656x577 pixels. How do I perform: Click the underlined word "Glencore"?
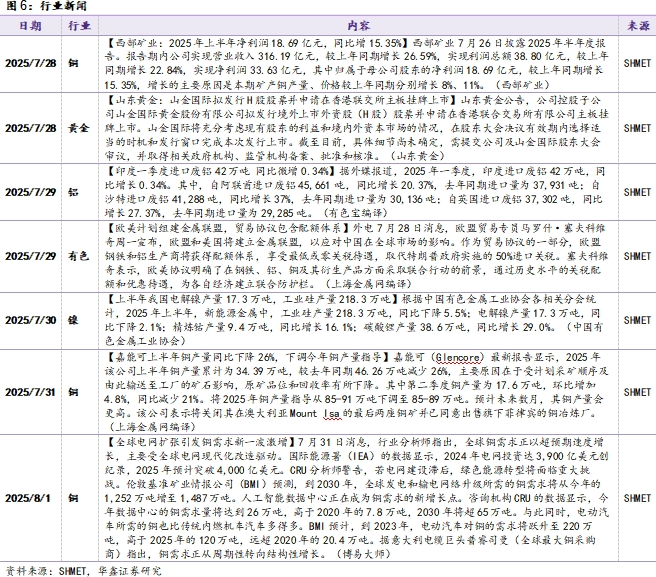click(457, 358)
